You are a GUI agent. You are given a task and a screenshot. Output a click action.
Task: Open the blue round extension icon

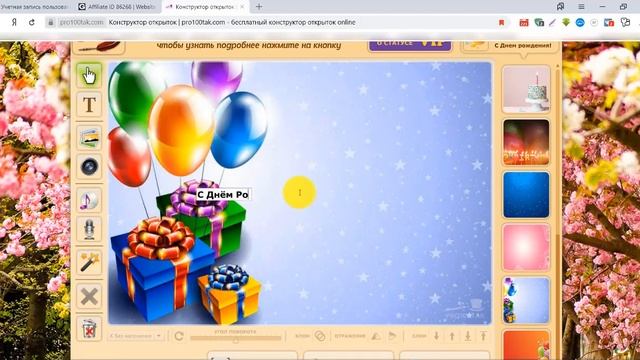pyautogui.click(x=580, y=23)
